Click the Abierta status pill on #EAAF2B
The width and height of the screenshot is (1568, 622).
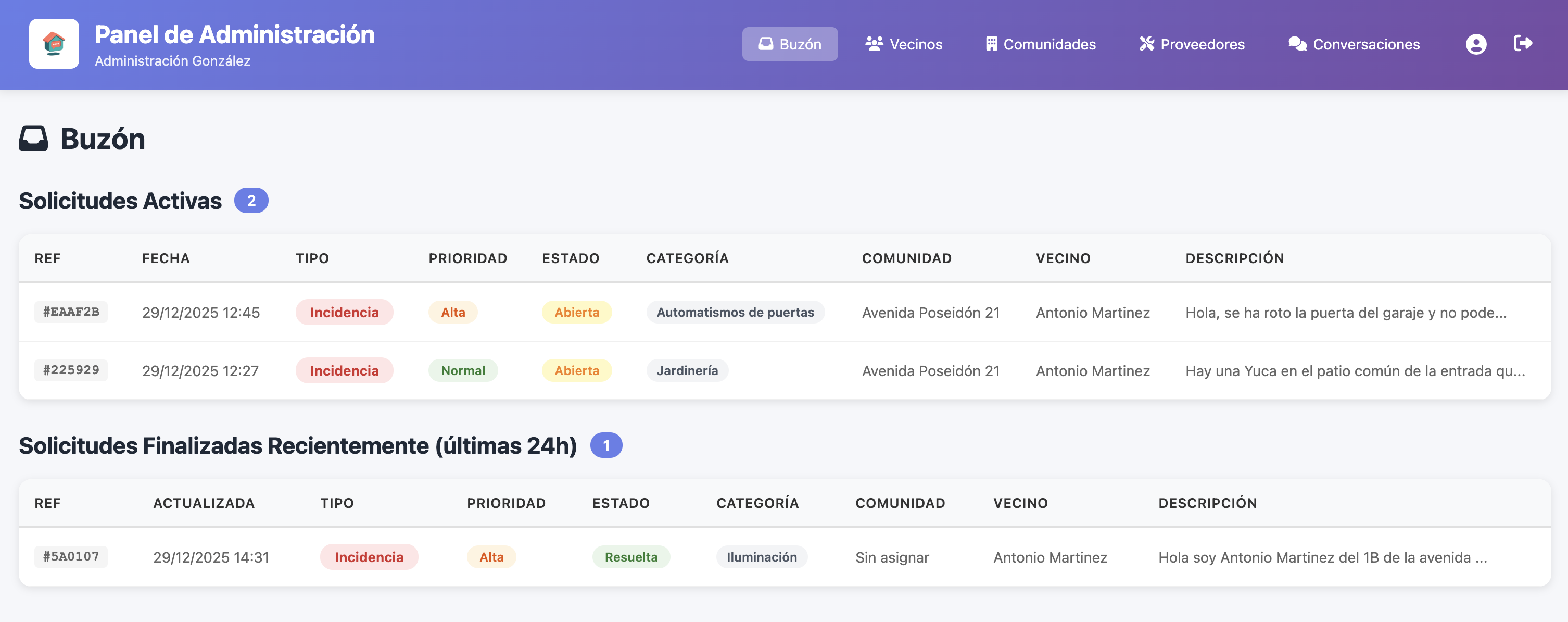(576, 312)
